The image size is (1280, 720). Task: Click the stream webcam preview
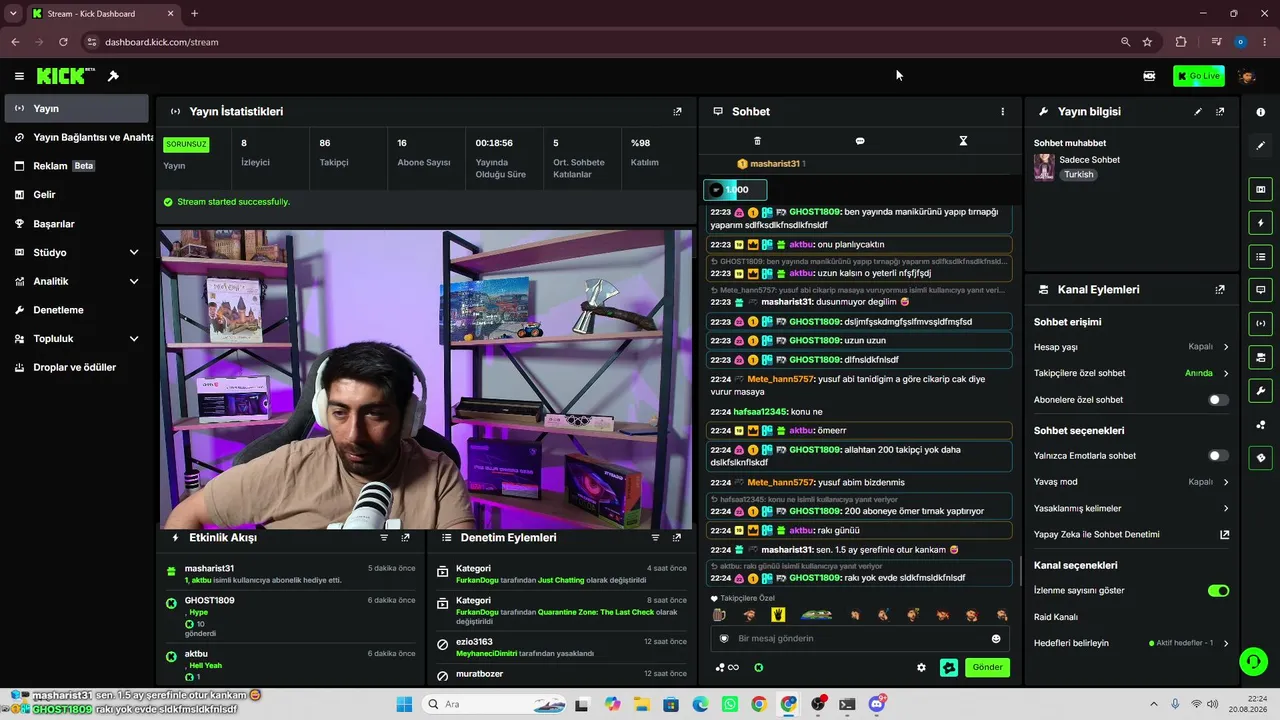(426, 379)
